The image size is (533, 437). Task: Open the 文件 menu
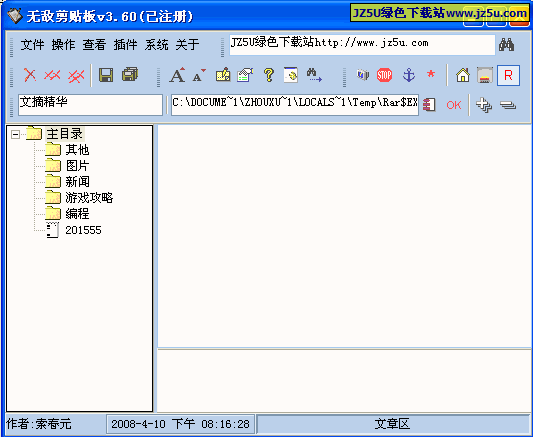tap(32, 45)
